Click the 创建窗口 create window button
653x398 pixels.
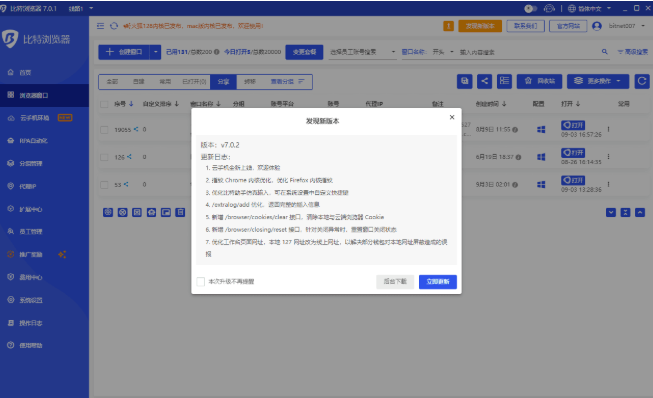coord(124,52)
